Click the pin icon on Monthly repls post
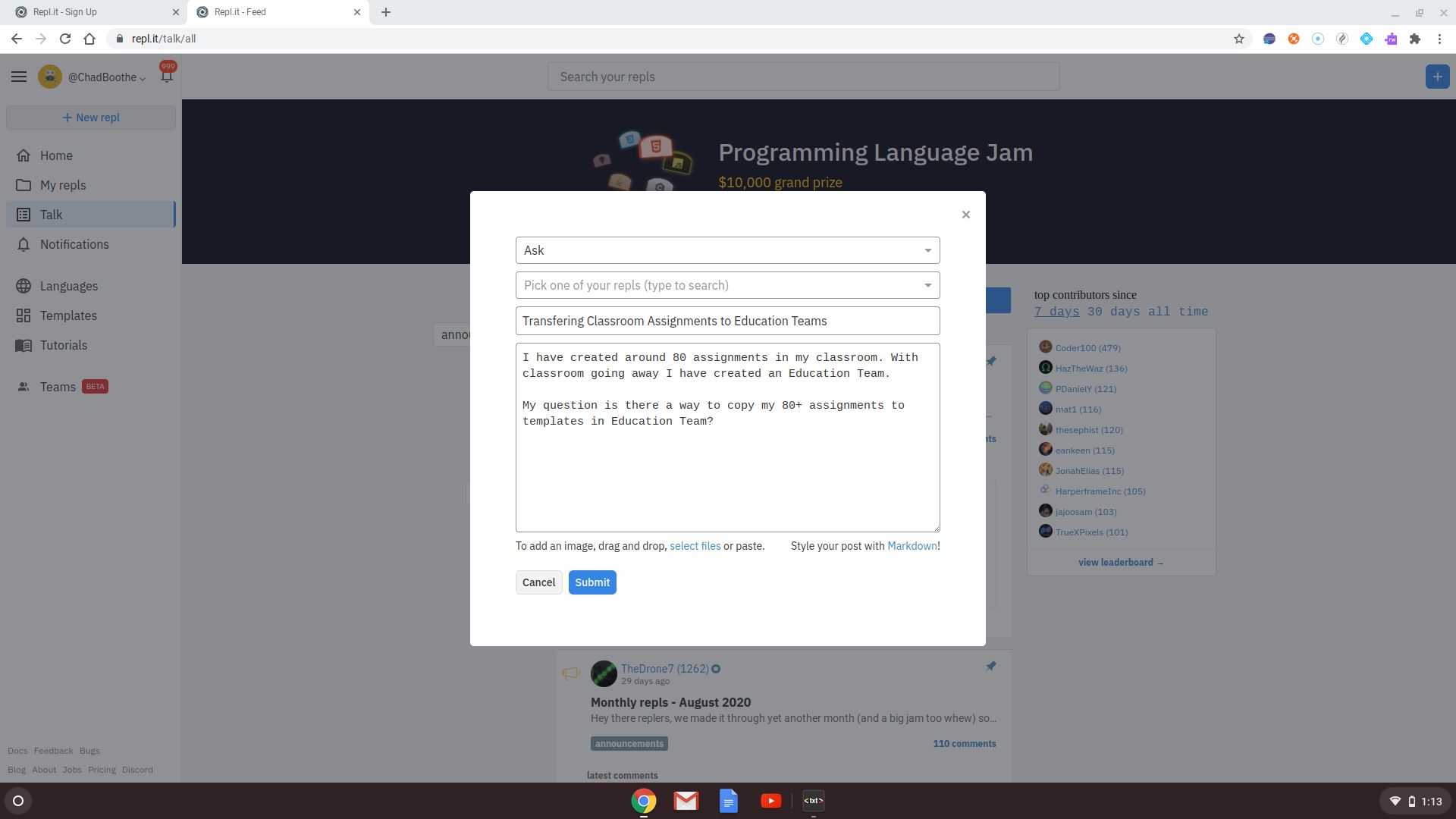Image resolution: width=1456 pixels, height=819 pixels. coord(990,667)
